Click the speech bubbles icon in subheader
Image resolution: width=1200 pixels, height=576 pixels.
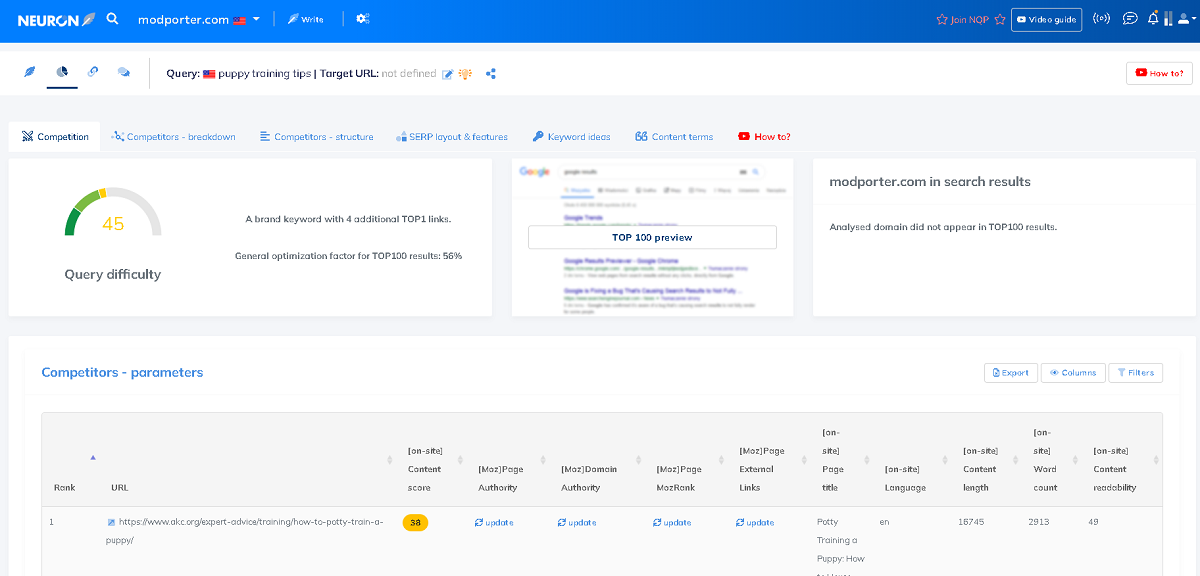(124, 72)
